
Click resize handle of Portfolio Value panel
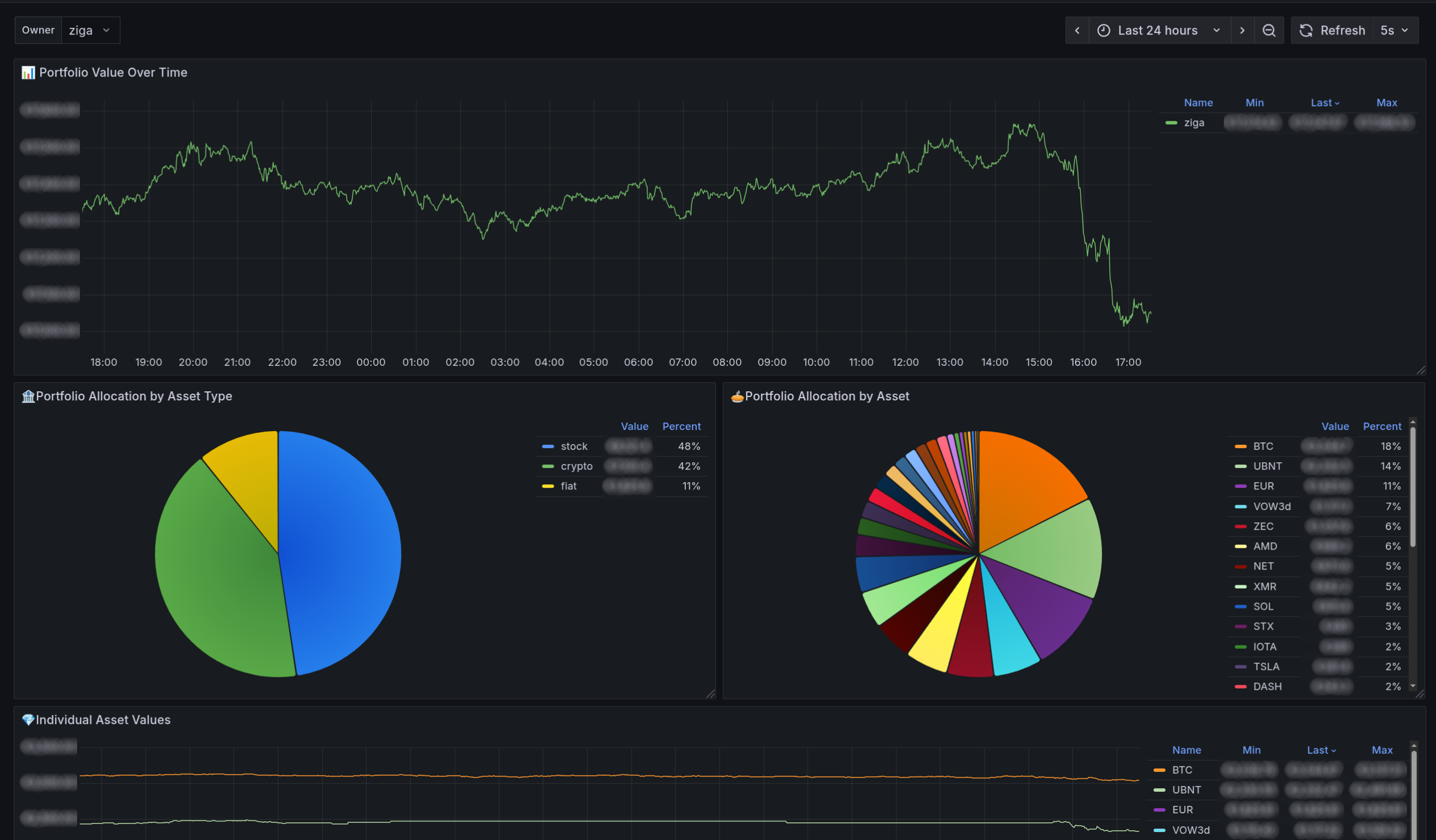[1421, 370]
